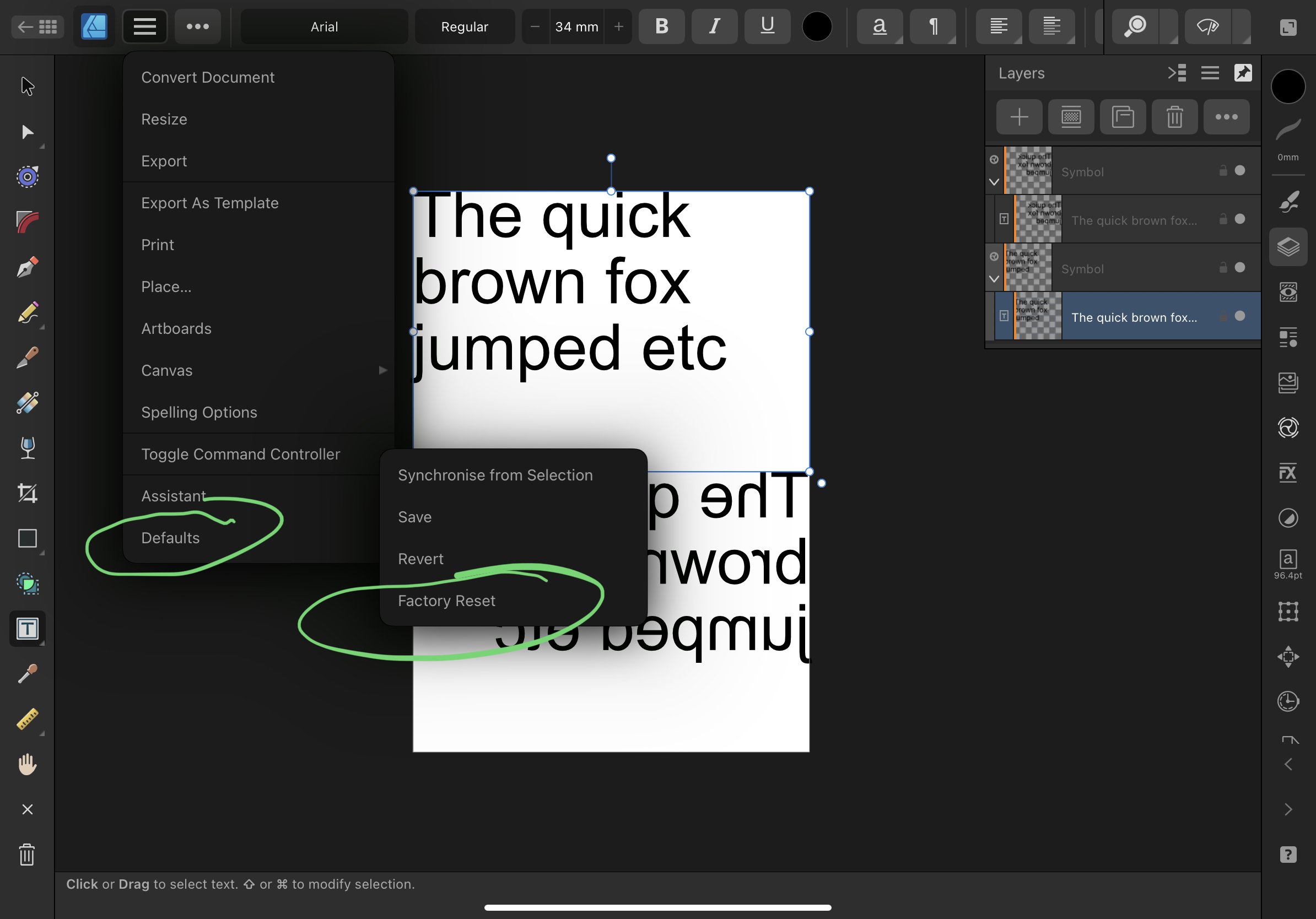Add a new layer with plus button
This screenshot has height=919, width=1316.
(x=1019, y=117)
